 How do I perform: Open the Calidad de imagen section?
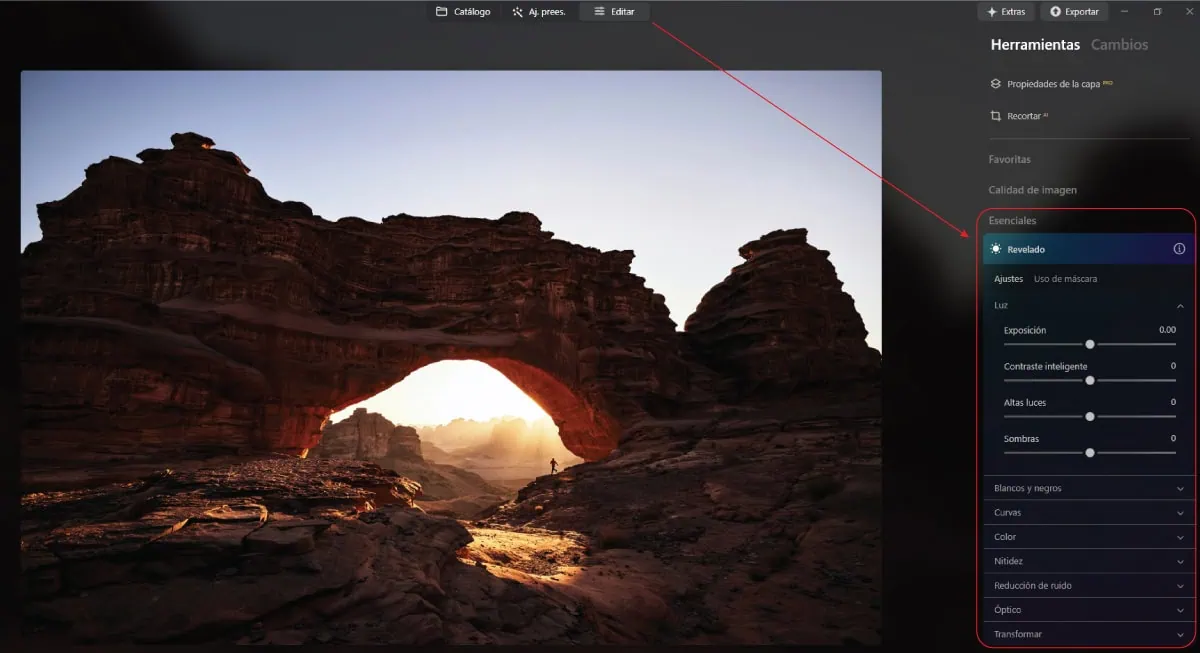click(x=1032, y=190)
